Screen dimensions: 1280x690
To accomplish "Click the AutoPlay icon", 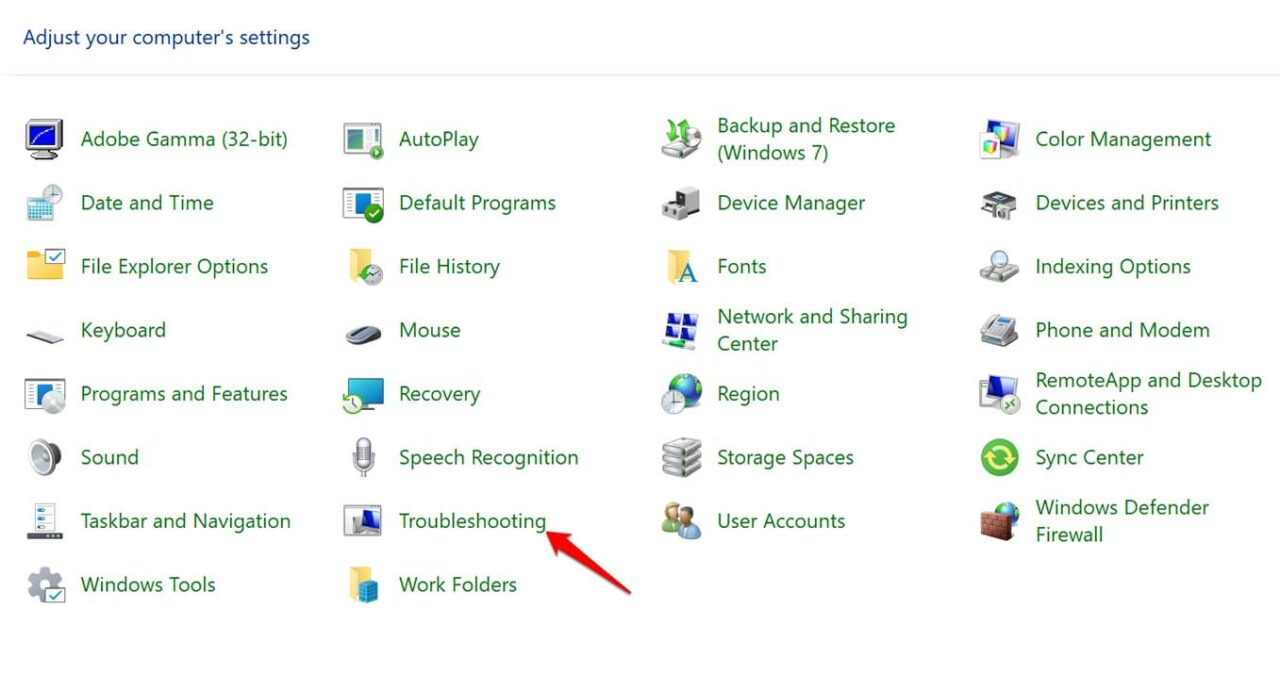I will [x=363, y=139].
